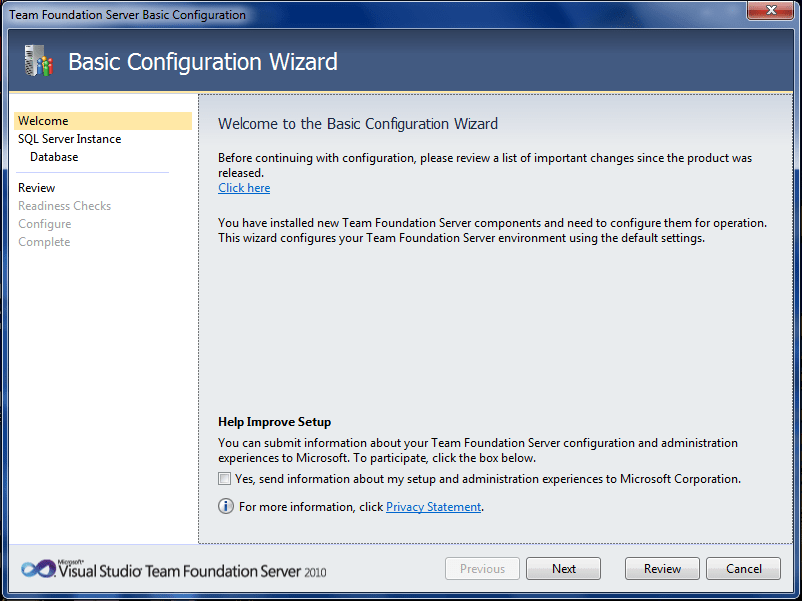The image size is (802, 601).
Task: Click the Review button at bottom
Action: click(662, 569)
